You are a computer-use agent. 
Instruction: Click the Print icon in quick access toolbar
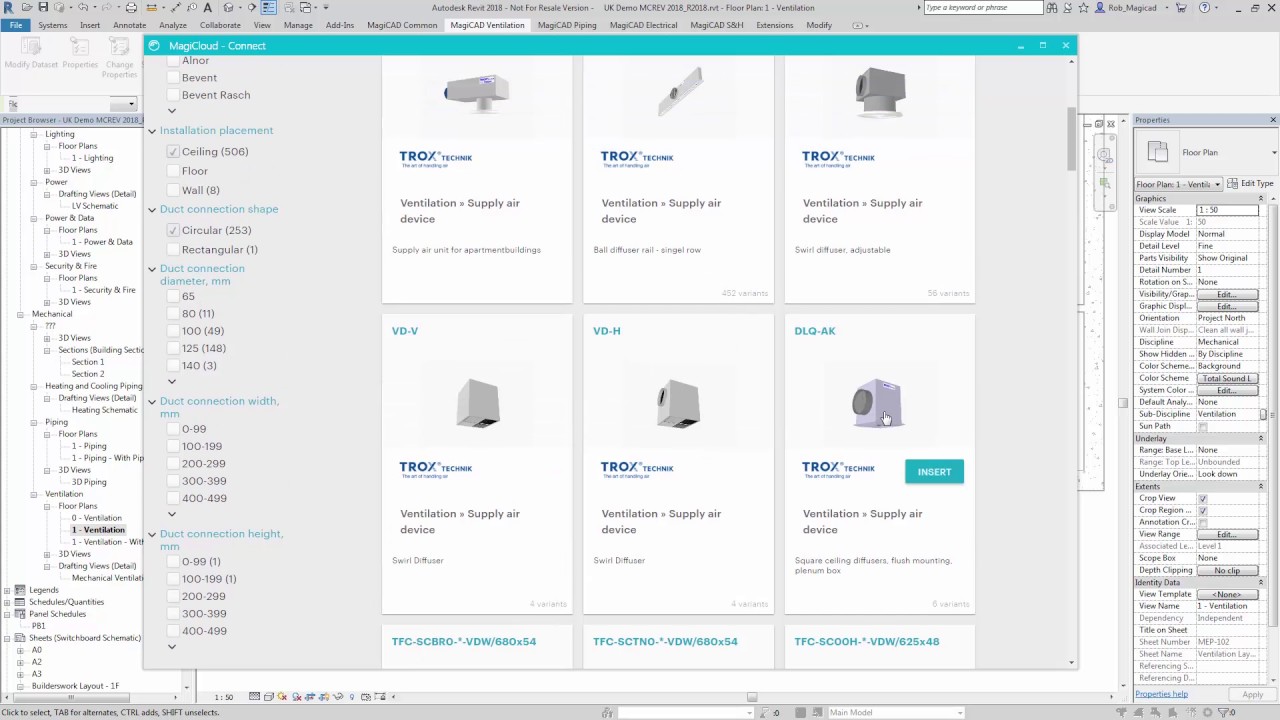click(131, 7)
